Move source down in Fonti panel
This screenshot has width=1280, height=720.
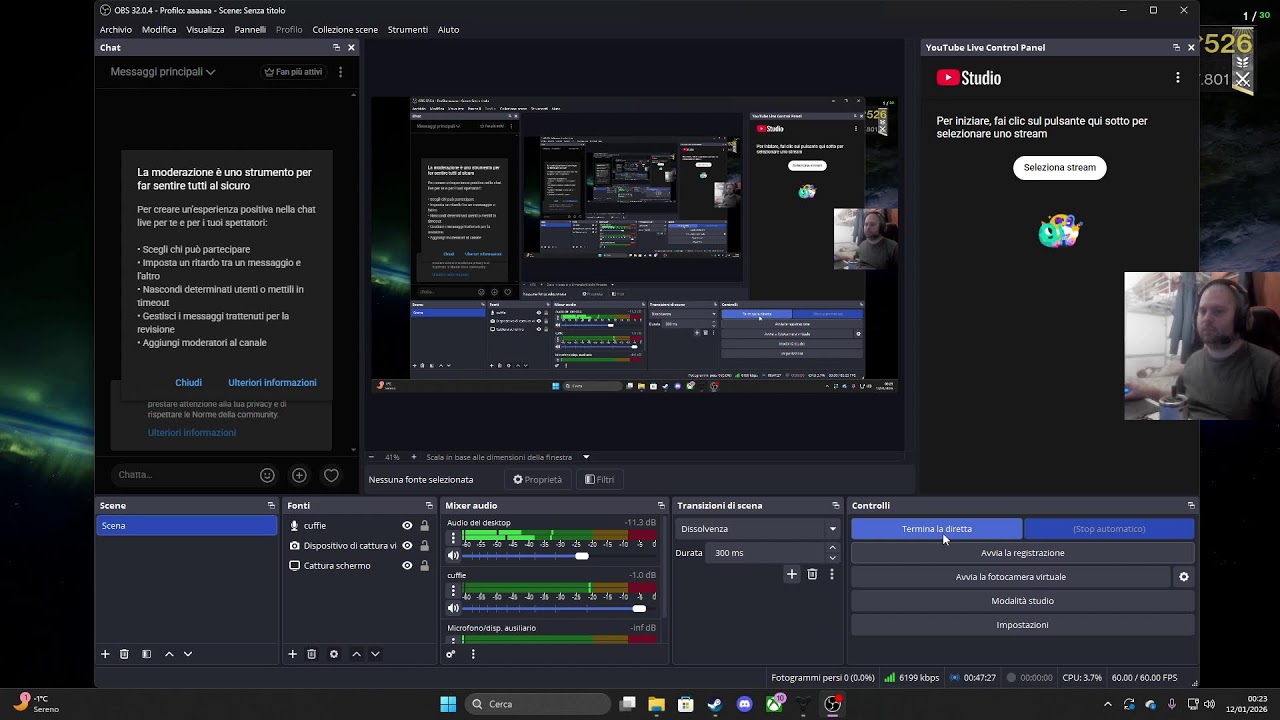click(x=375, y=654)
